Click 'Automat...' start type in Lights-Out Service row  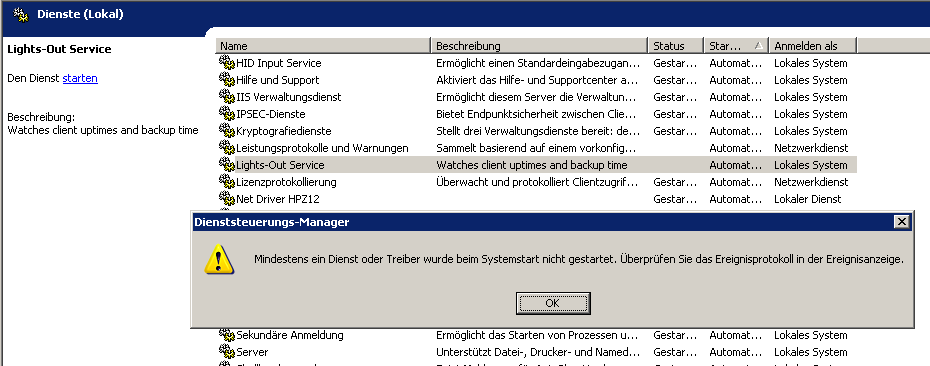click(x=735, y=165)
